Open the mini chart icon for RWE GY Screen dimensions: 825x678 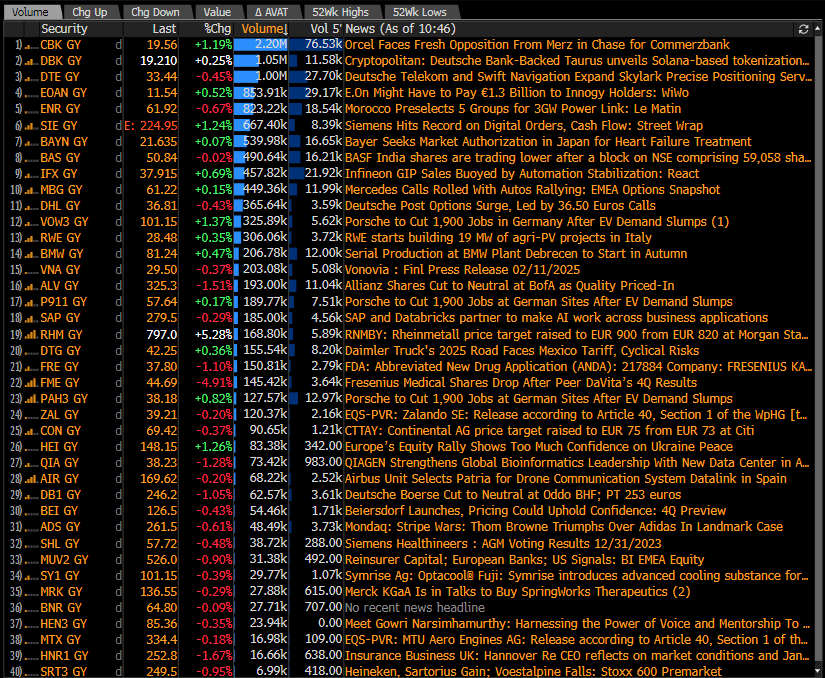[32, 238]
